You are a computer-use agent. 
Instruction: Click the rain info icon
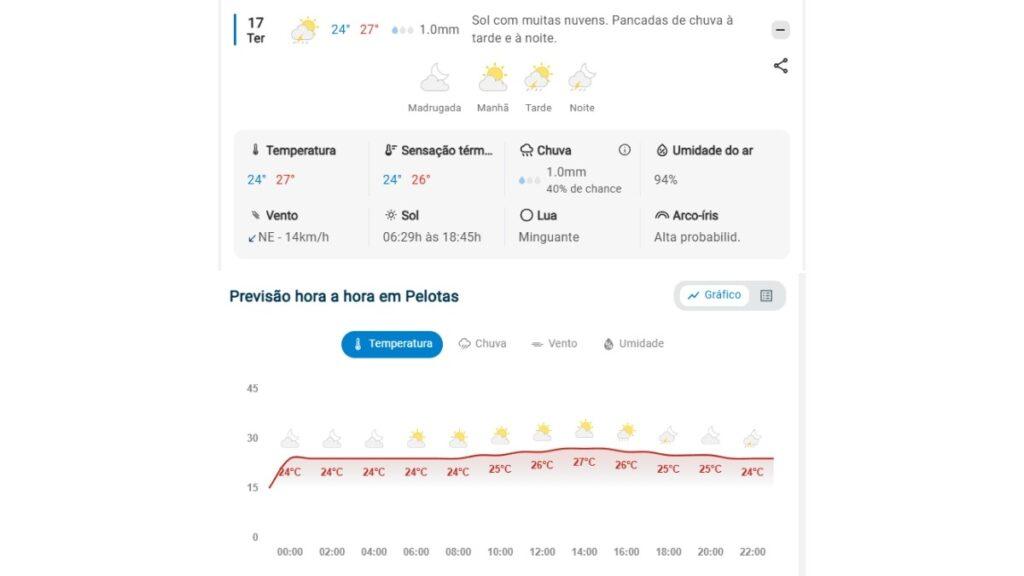click(x=625, y=150)
